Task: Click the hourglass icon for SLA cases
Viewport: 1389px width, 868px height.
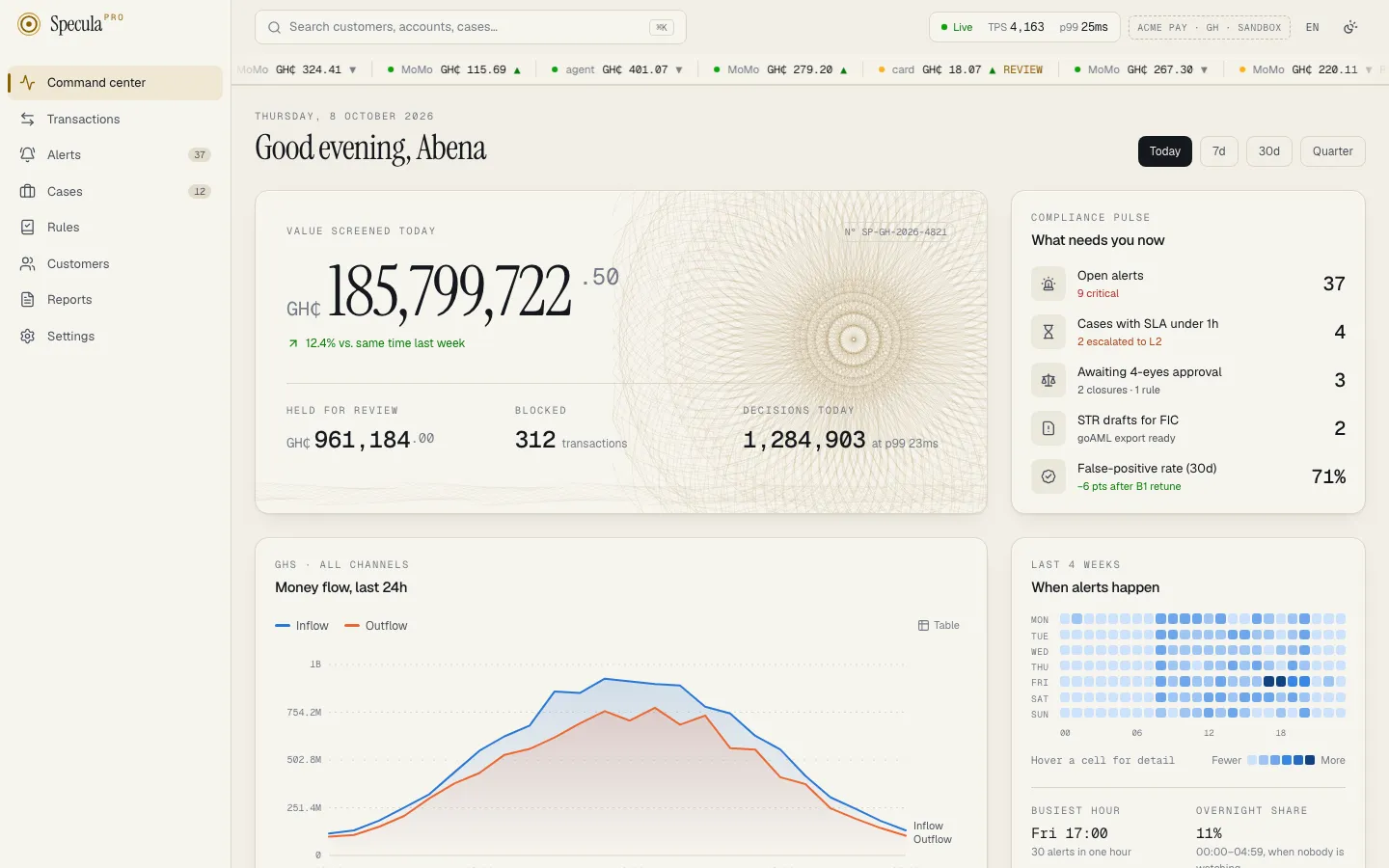Action: [1049, 332]
